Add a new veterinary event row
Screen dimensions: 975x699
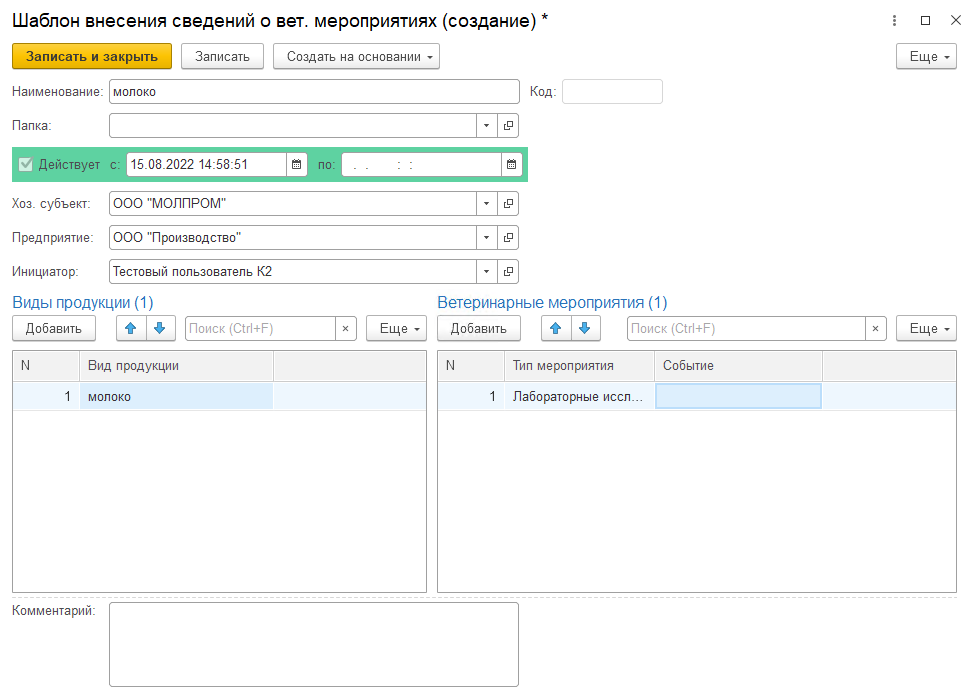click(478, 328)
